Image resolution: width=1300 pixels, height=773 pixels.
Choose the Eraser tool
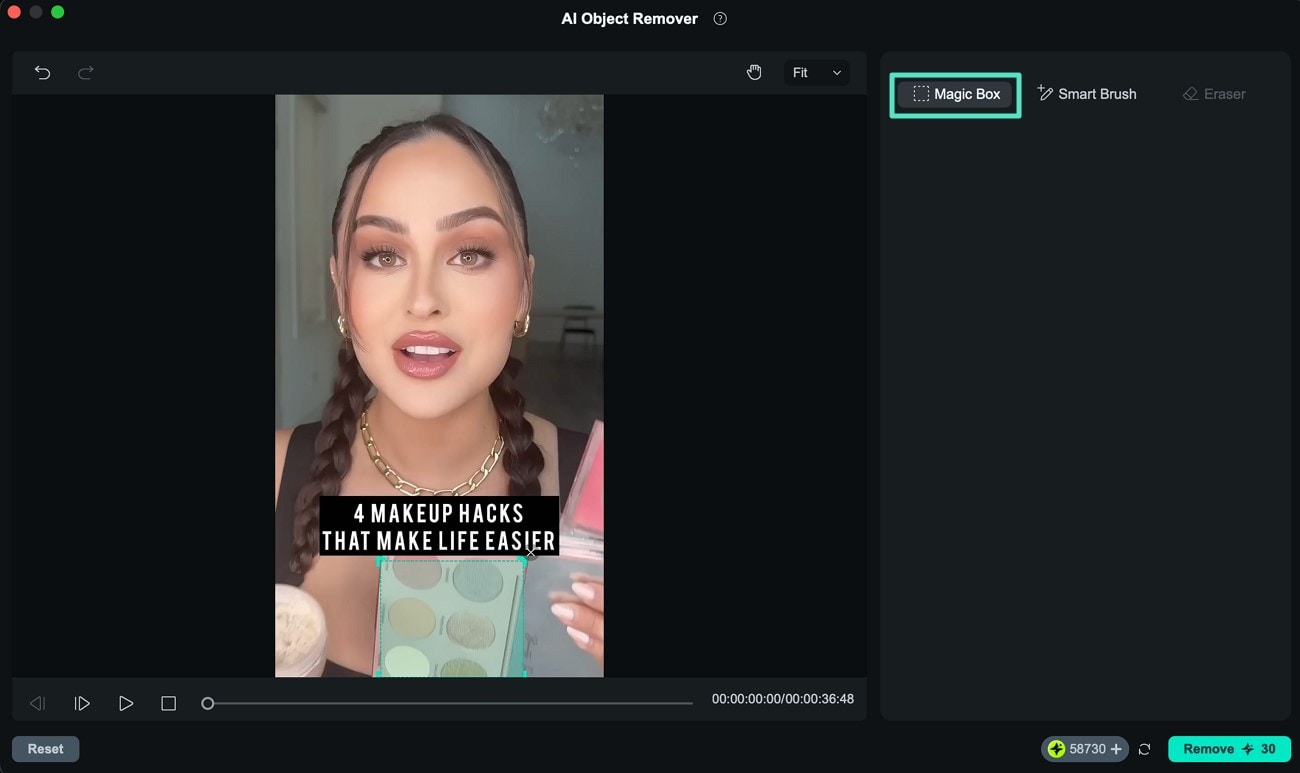coord(1214,94)
